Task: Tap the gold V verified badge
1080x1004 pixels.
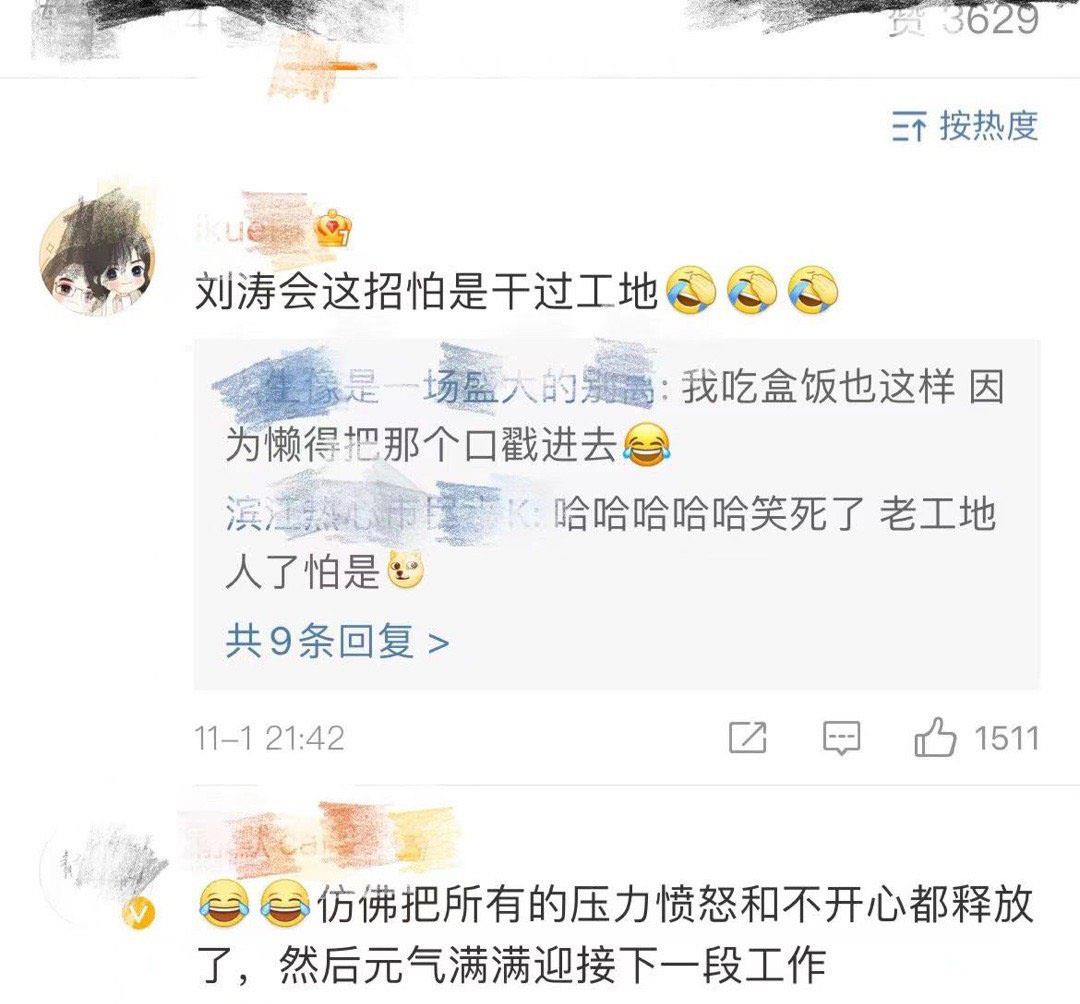Action: (139, 912)
